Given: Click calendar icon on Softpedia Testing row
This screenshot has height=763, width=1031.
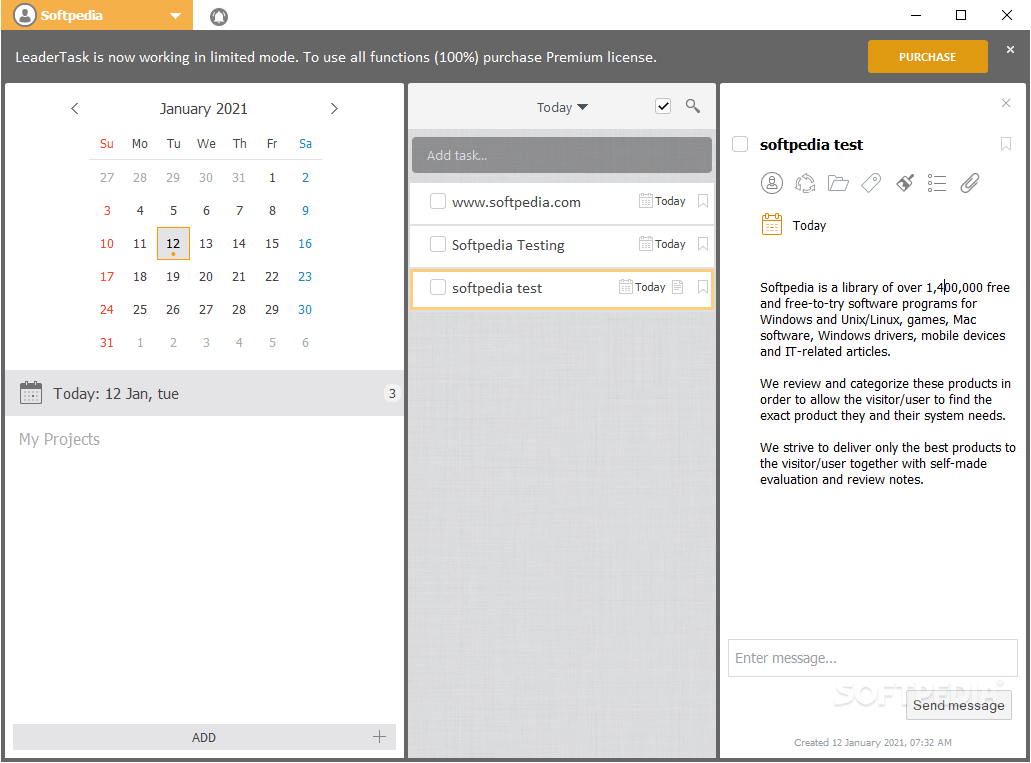Looking at the screenshot, I should click(646, 244).
